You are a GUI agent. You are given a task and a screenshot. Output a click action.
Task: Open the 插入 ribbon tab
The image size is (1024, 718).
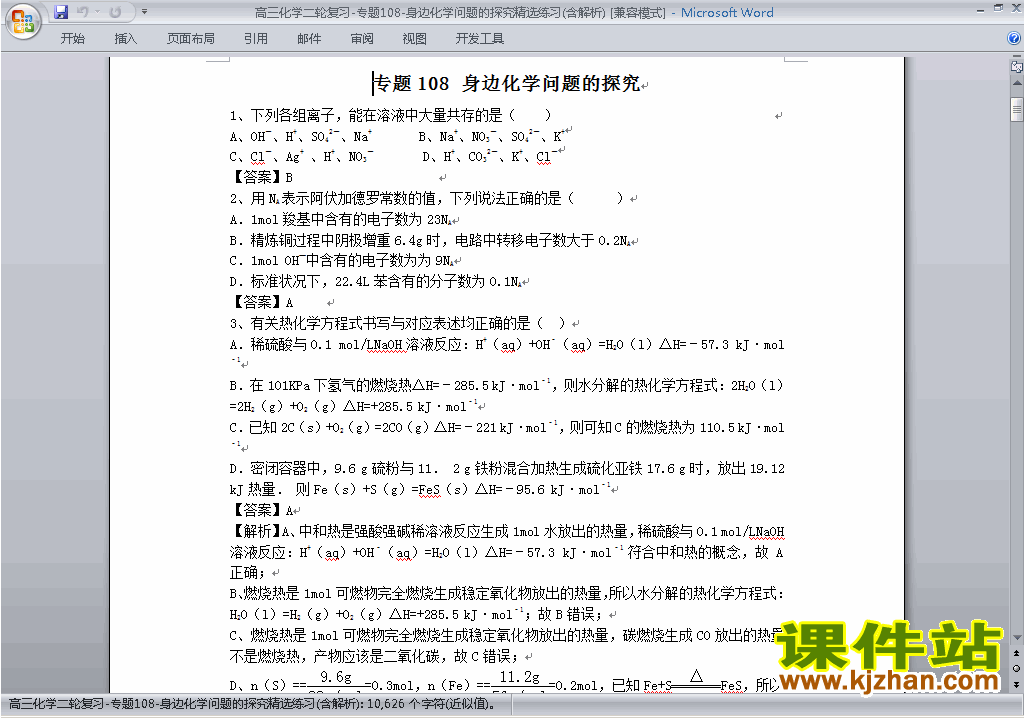click(125, 39)
